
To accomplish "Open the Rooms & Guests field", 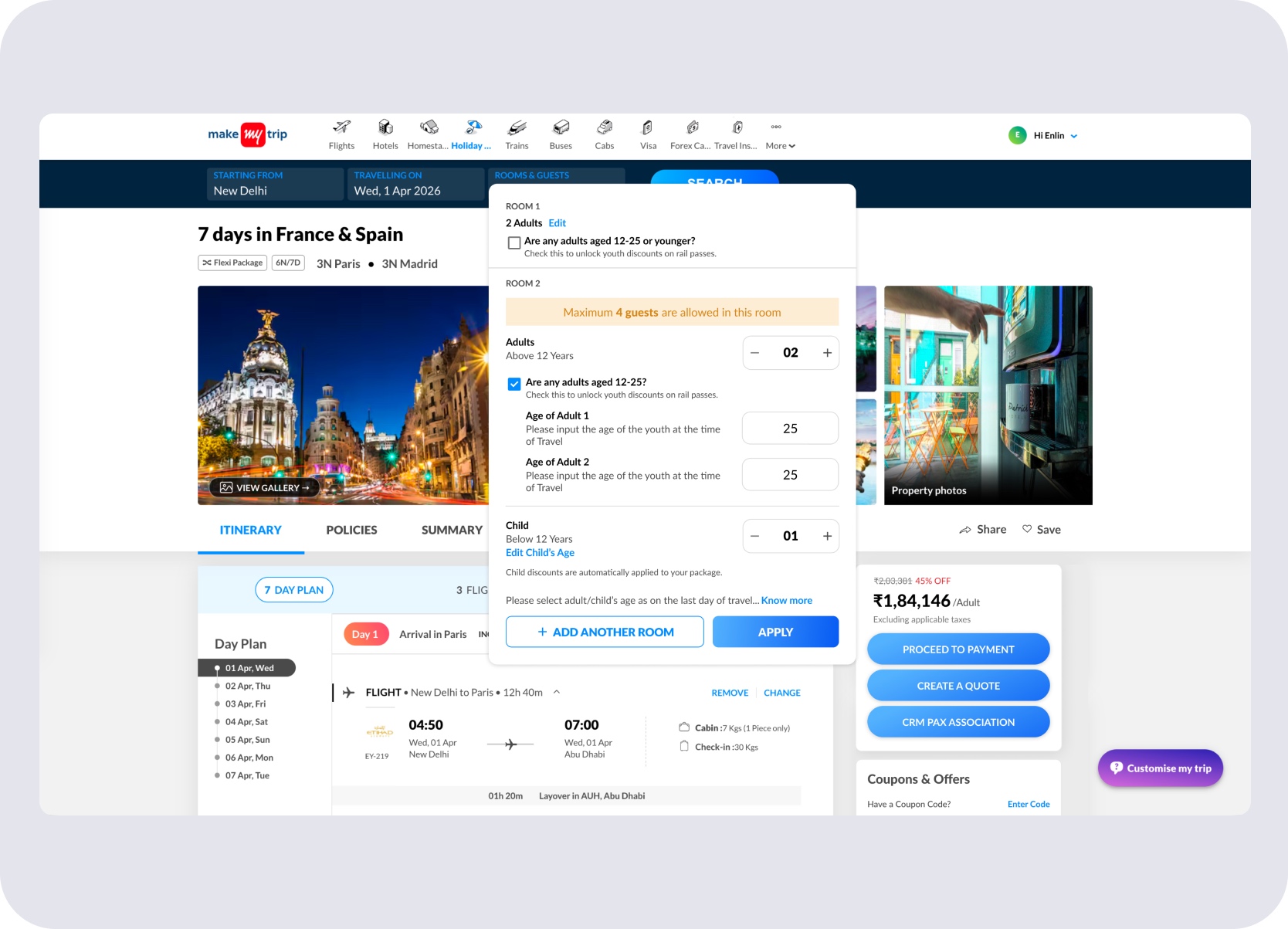I will coord(556,176).
